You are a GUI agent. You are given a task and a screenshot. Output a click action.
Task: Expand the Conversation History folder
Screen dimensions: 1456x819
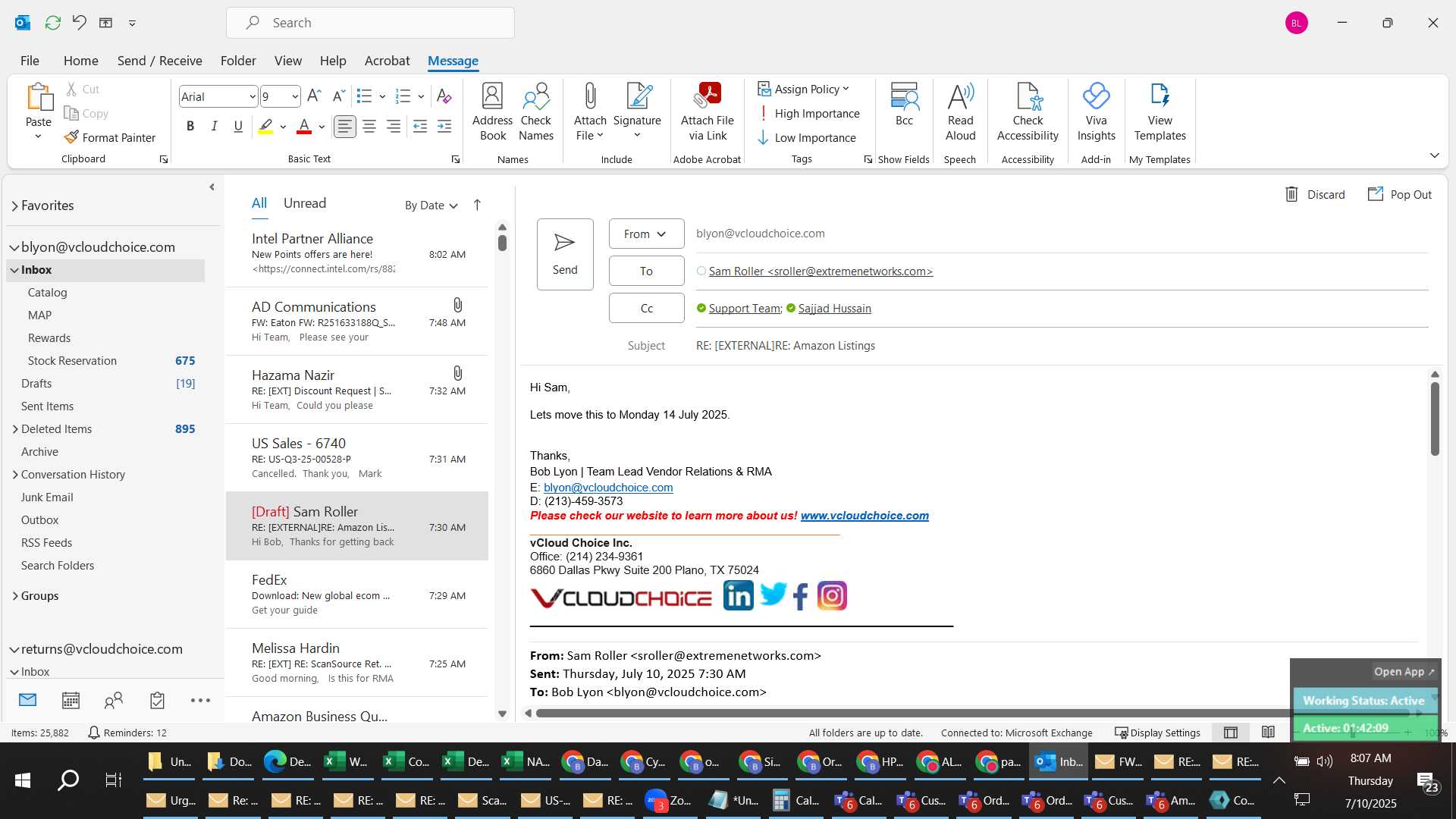point(15,475)
